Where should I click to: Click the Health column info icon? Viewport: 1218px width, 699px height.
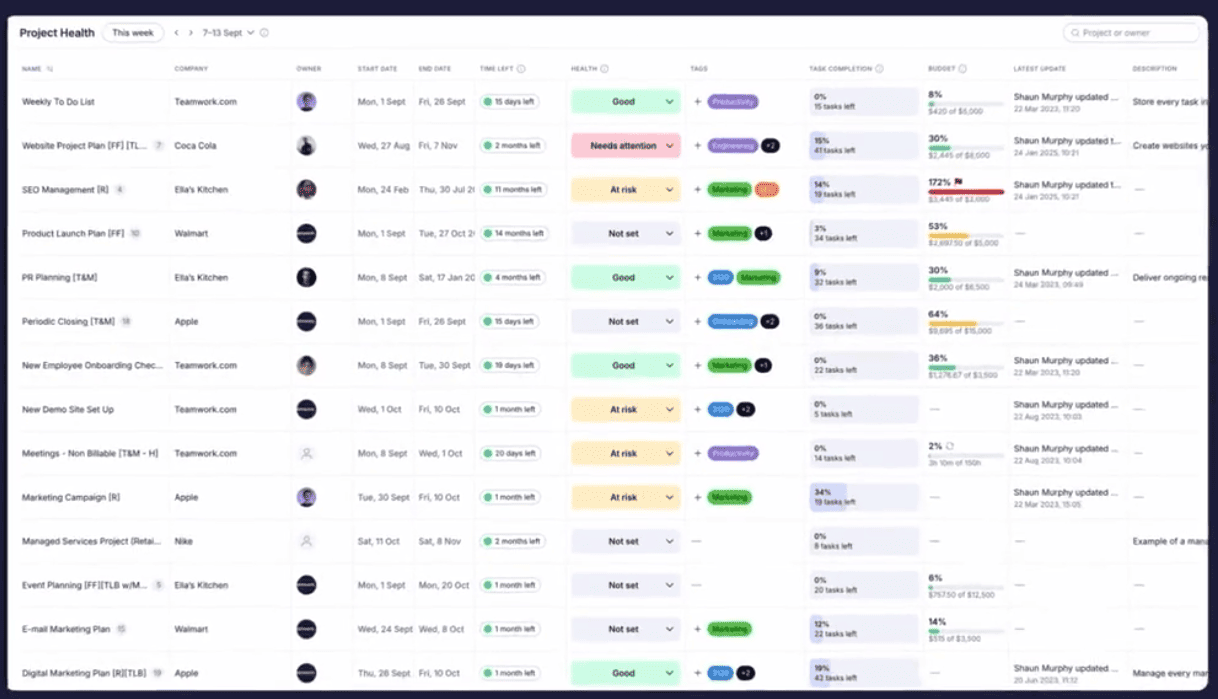click(x=604, y=69)
